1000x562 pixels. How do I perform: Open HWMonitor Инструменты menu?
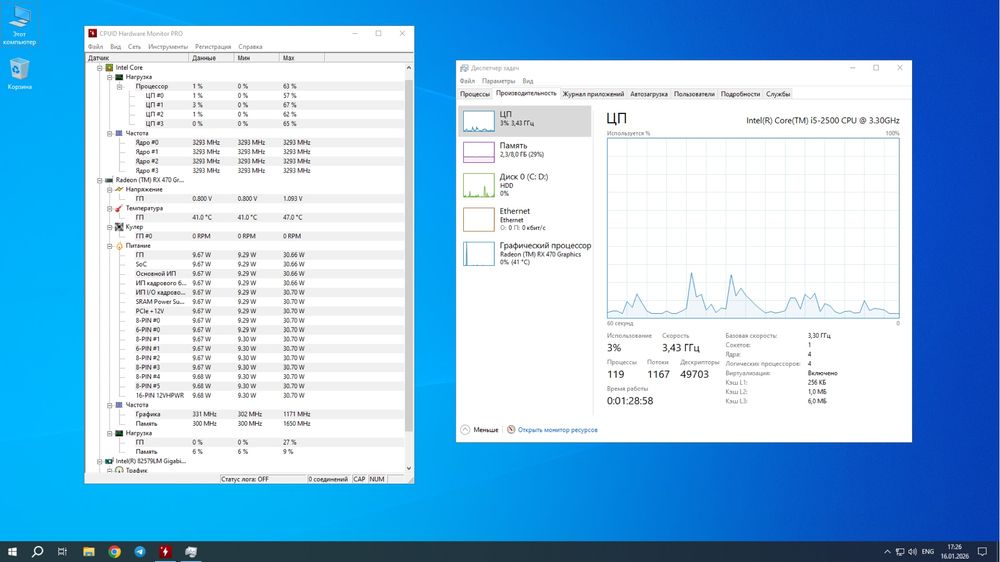(x=168, y=47)
